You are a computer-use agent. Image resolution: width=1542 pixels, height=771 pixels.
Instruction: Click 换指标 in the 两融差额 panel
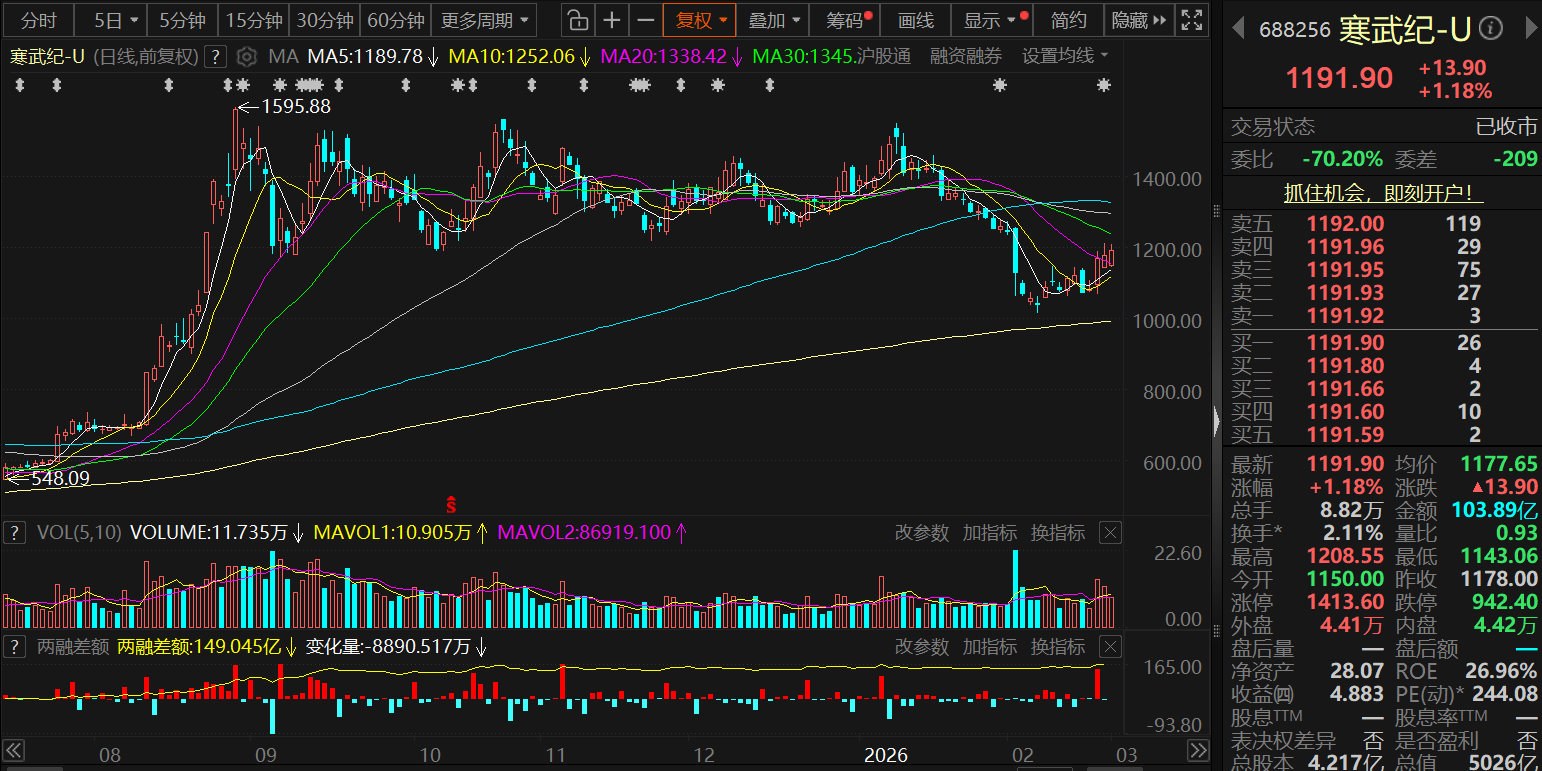[1058, 647]
